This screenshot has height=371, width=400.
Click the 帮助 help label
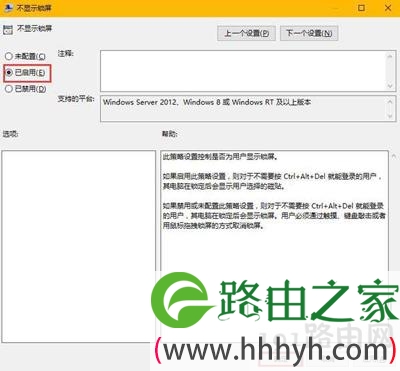click(170, 134)
